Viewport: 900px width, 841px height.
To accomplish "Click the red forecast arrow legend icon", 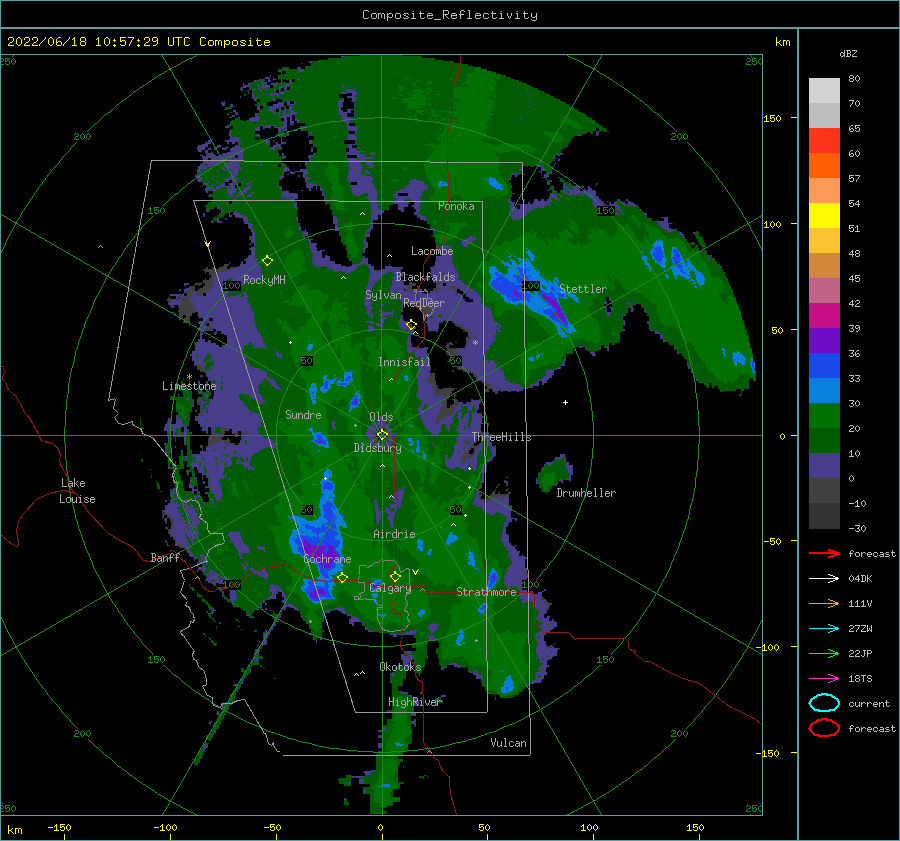I will pyautogui.click(x=824, y=553).
